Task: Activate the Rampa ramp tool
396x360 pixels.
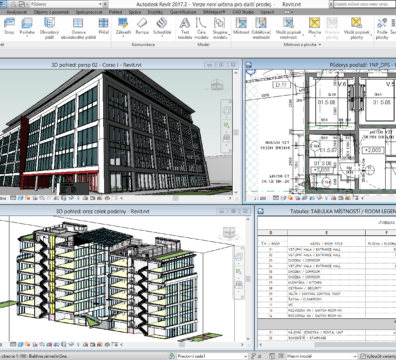Action: [142, 27]
